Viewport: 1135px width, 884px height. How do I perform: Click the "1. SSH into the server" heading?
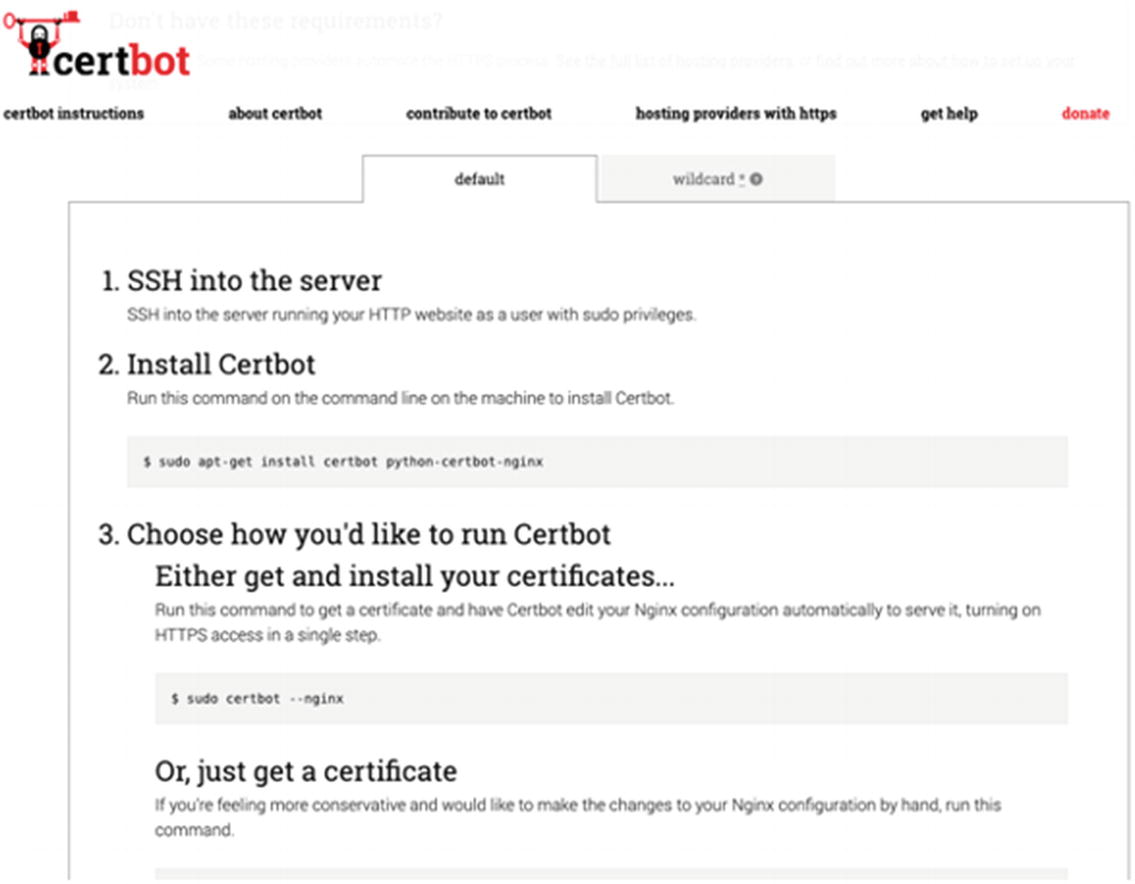pyautogui.click(x=241, y=281)
